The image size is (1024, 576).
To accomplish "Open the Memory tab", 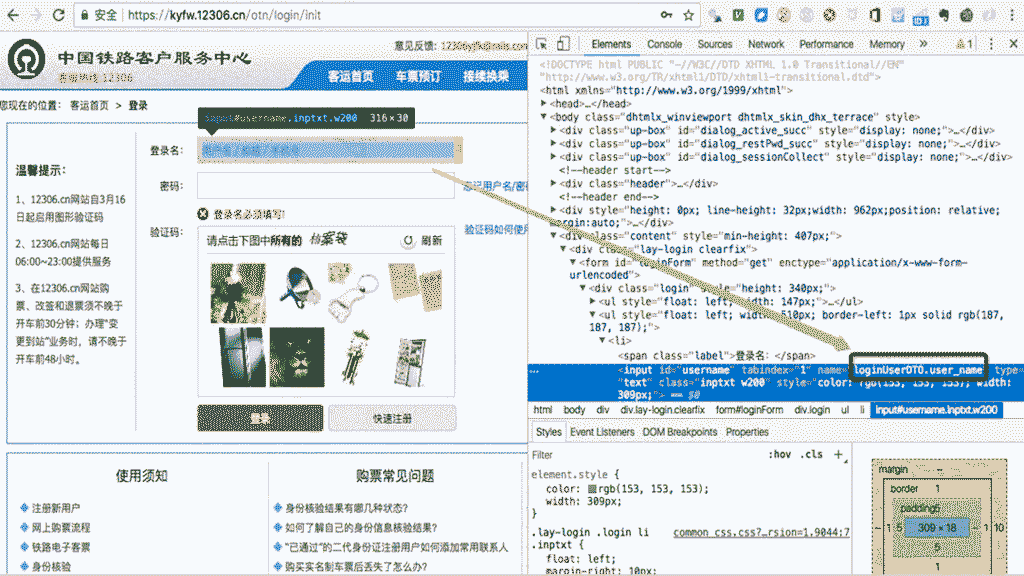I will tap(886, 44).
